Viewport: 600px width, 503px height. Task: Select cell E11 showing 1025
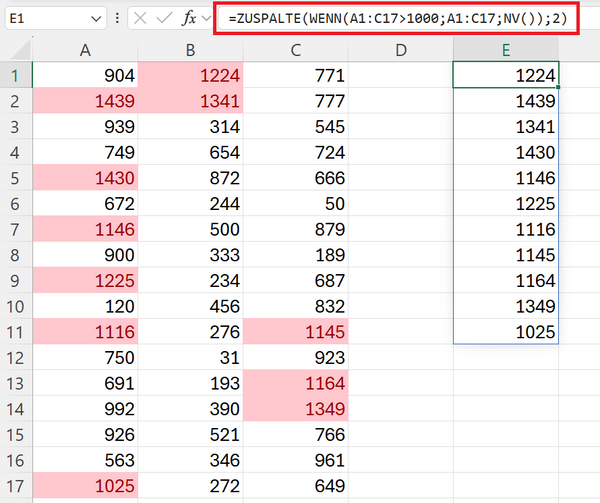tap(505, 333)
